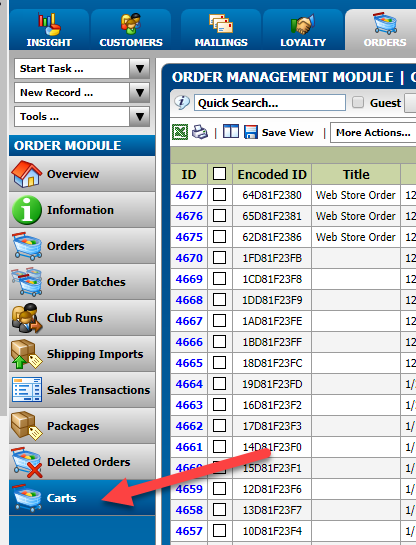The height and width of the screenshot is (545, 416).
Task: Check the box for order 4677
Action: click(x=219, y=195)
